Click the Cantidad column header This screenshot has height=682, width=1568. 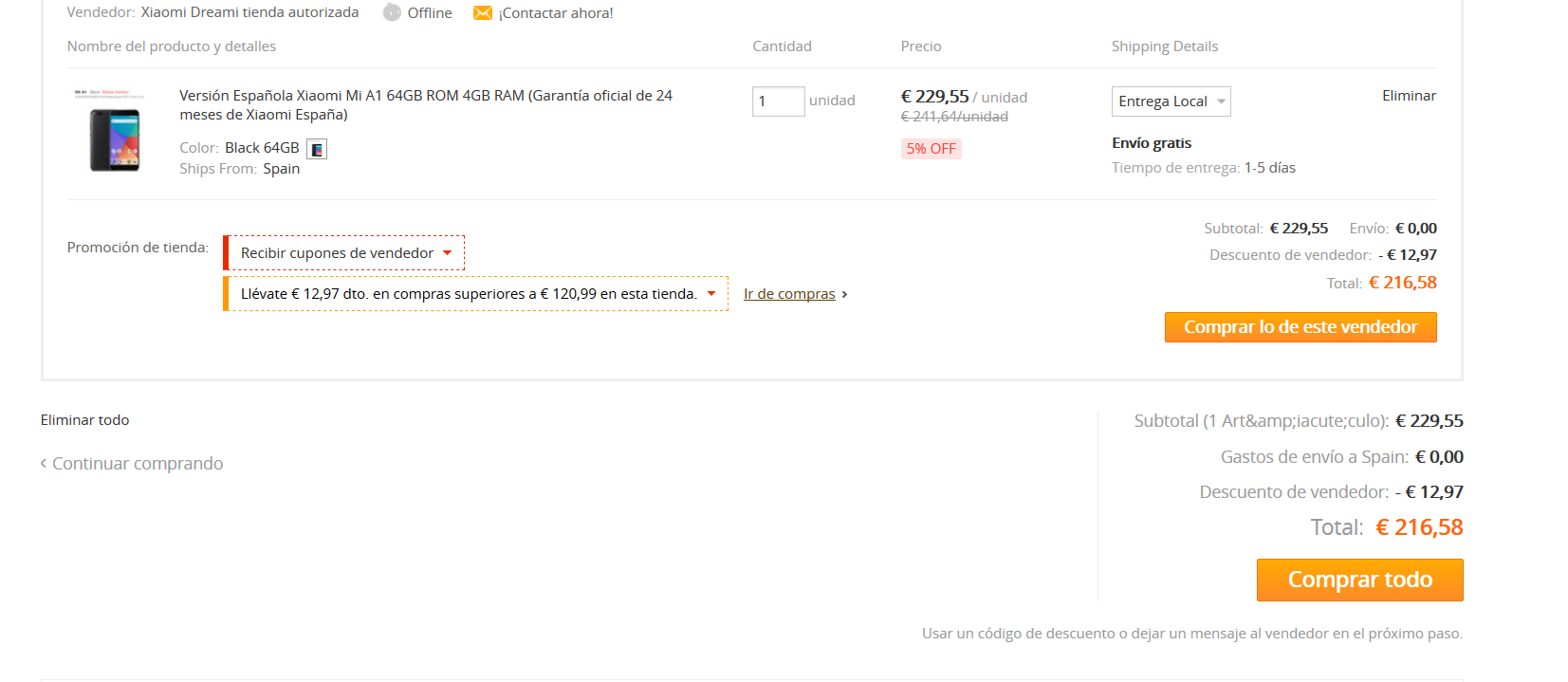(782, 46)
